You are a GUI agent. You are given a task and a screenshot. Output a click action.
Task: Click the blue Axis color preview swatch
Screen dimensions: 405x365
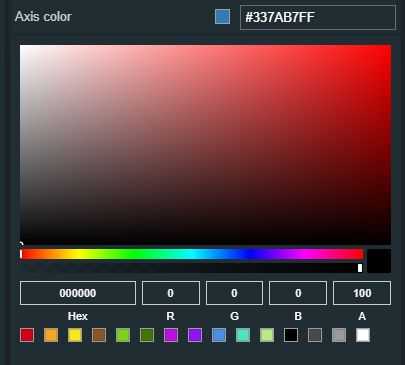pyautogui.click(x=222, y=17)
